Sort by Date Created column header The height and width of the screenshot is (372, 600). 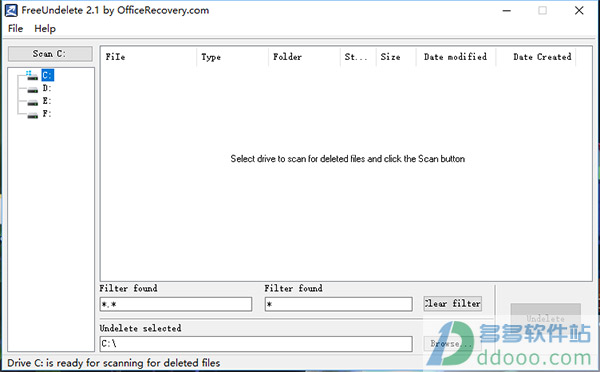pos(536,57)
